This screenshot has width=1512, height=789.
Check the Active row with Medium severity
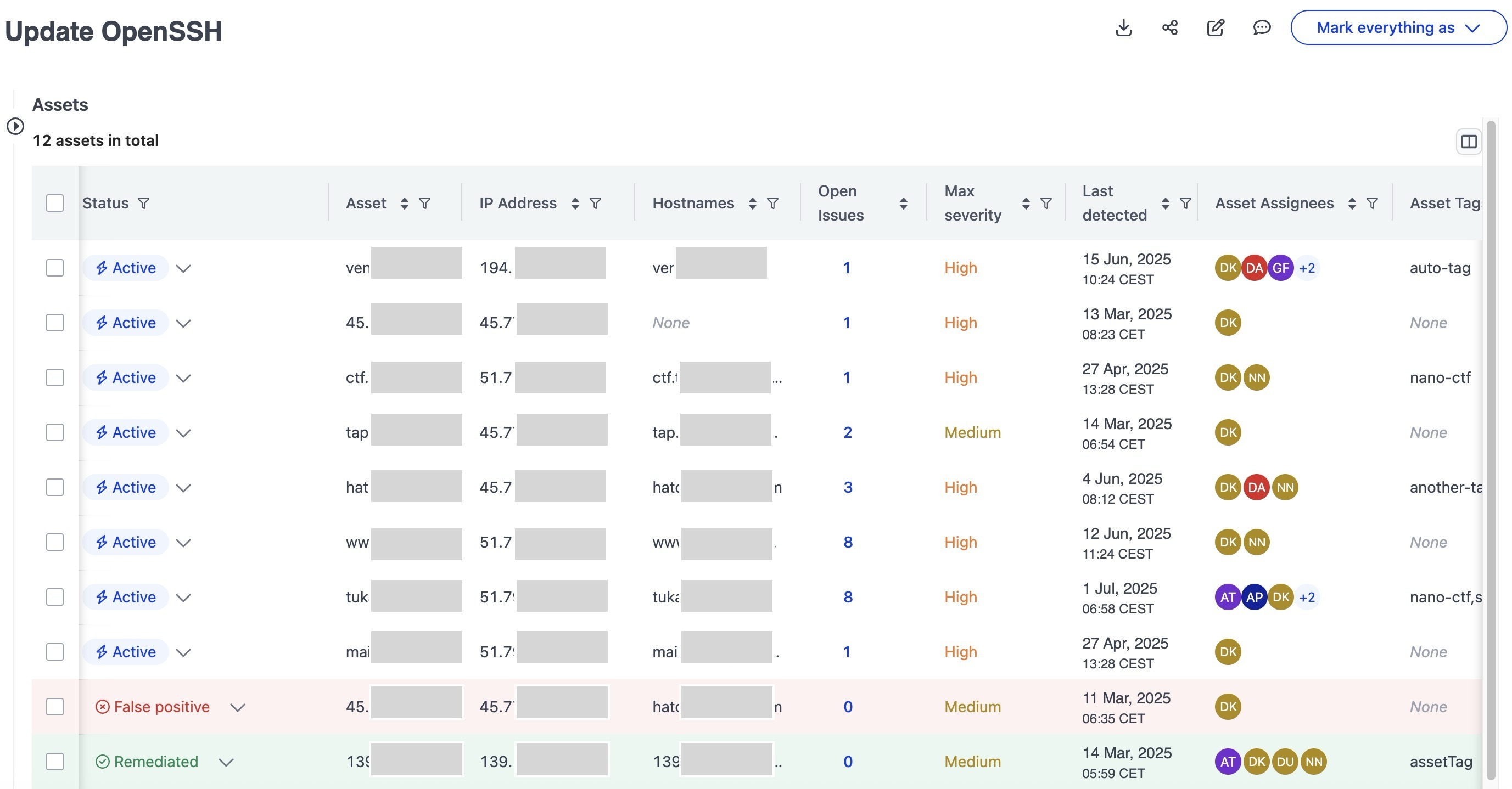click(54, 432)
